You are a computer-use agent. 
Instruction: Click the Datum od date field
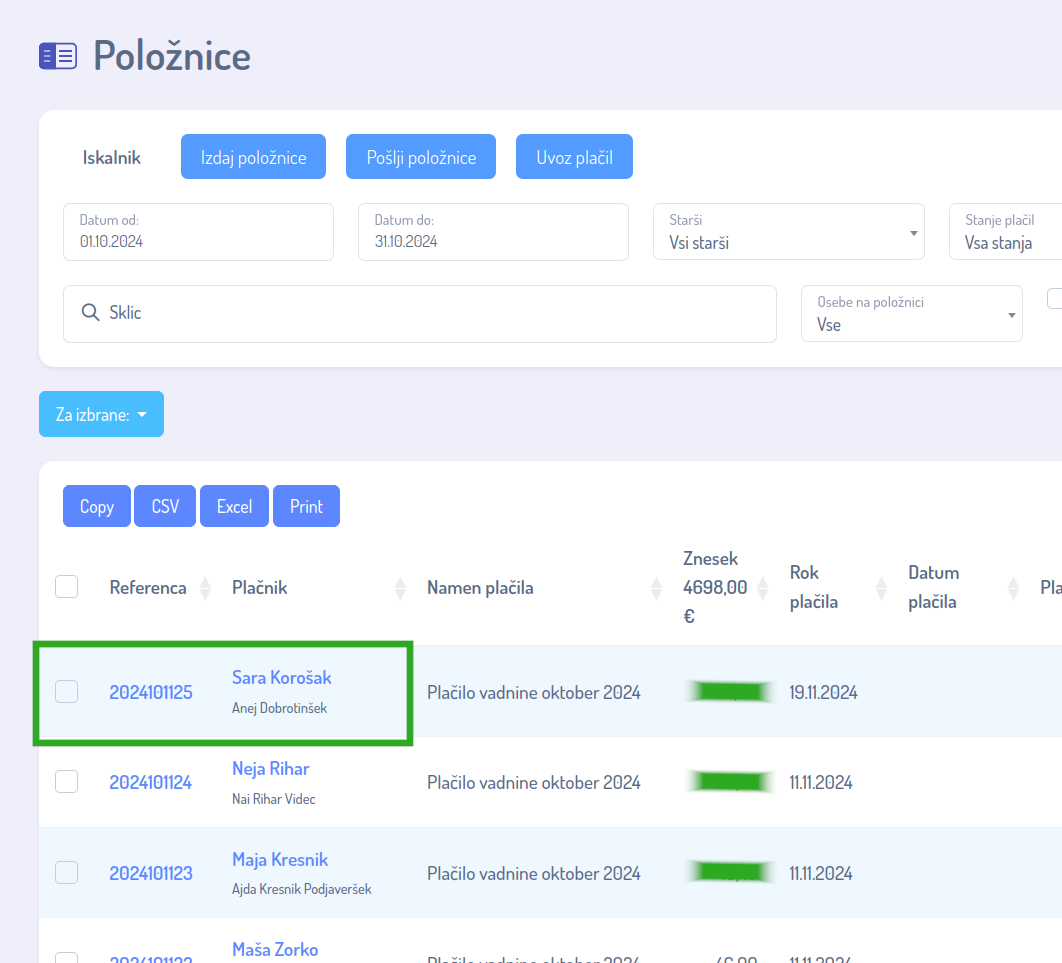tap(198, 232)
